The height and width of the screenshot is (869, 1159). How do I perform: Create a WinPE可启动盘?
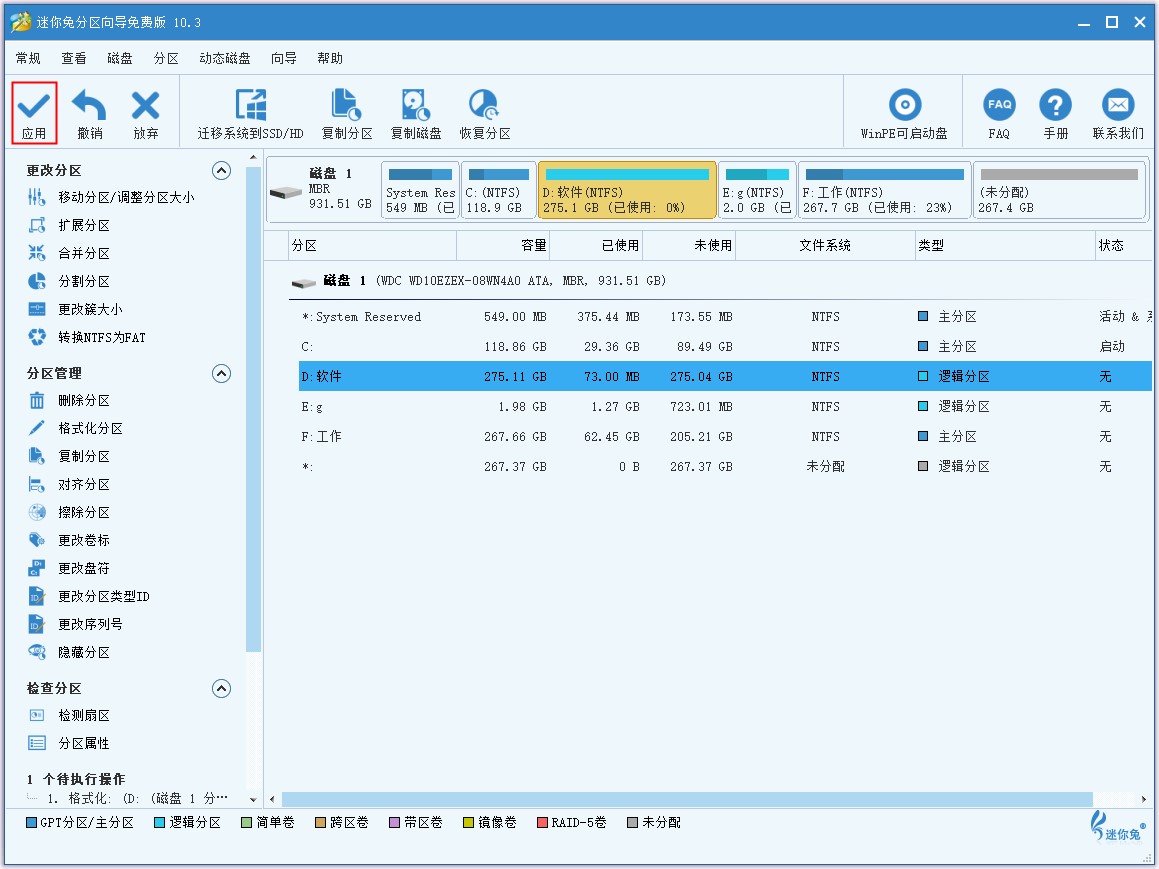point(904,114)
